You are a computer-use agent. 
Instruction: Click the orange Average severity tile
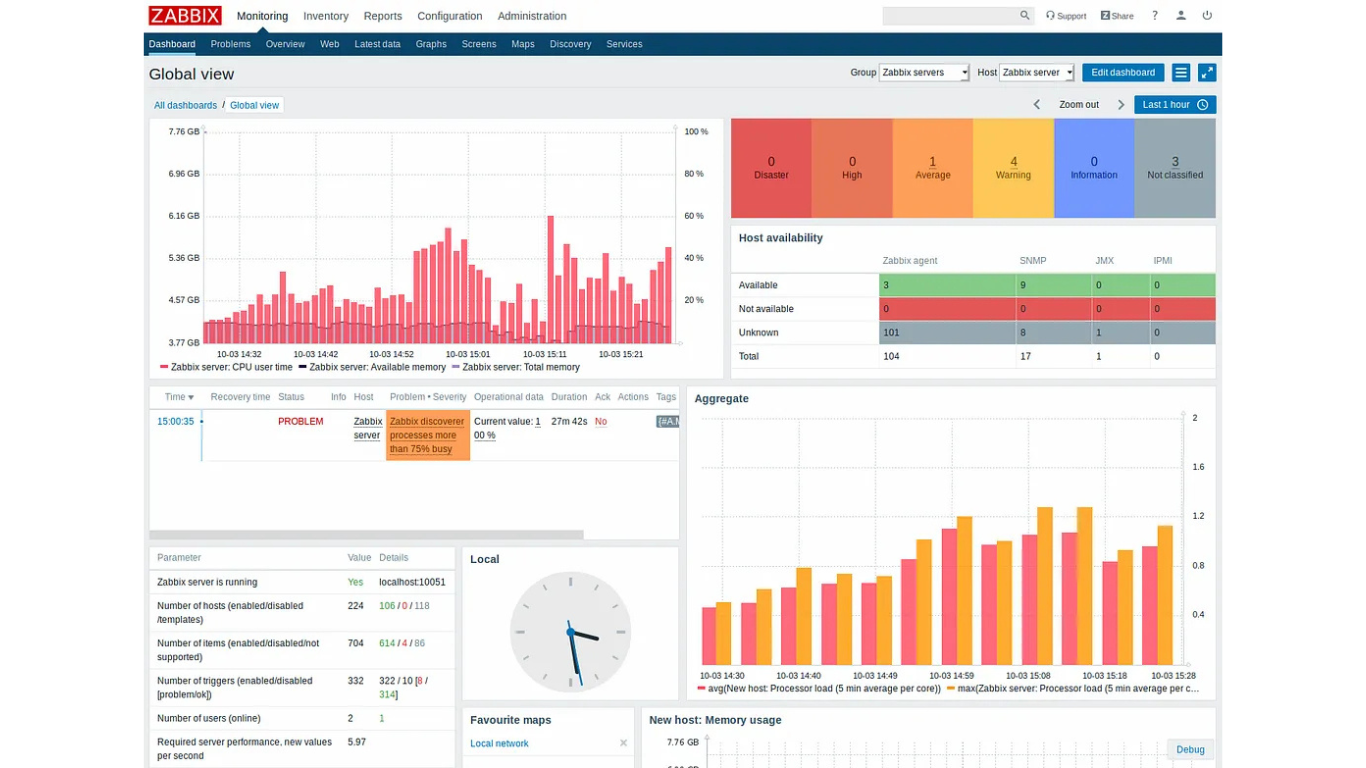[x=933, y=168]
